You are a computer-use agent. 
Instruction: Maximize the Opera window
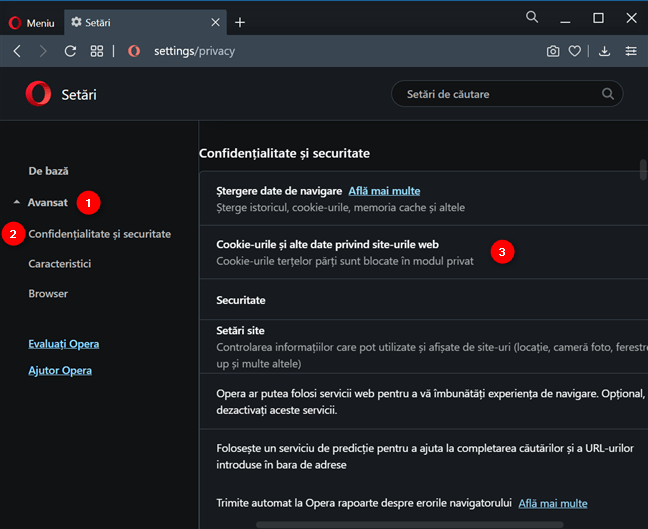click(598, 18)
